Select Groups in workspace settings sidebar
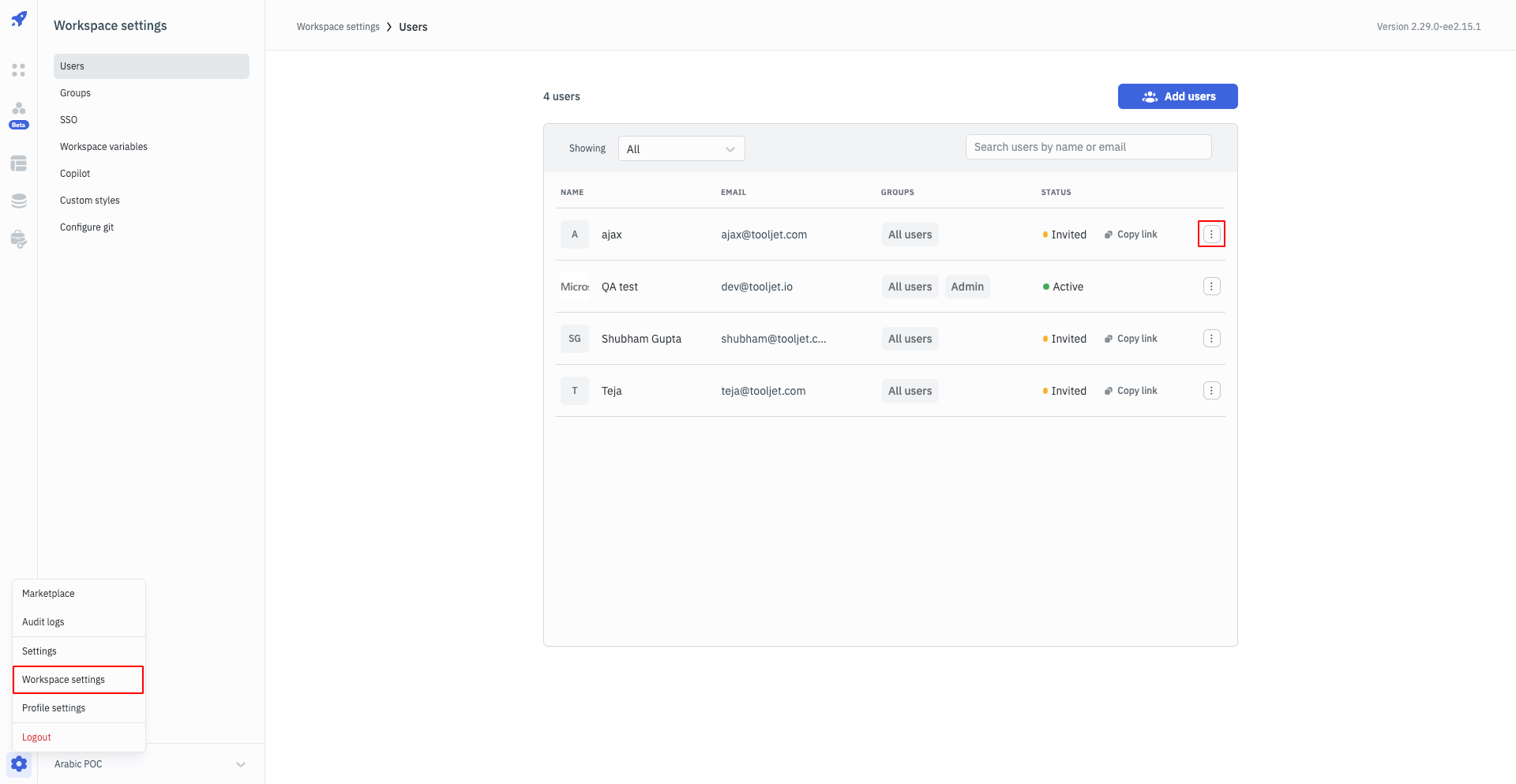1516x784 pixels. point(76,93)
